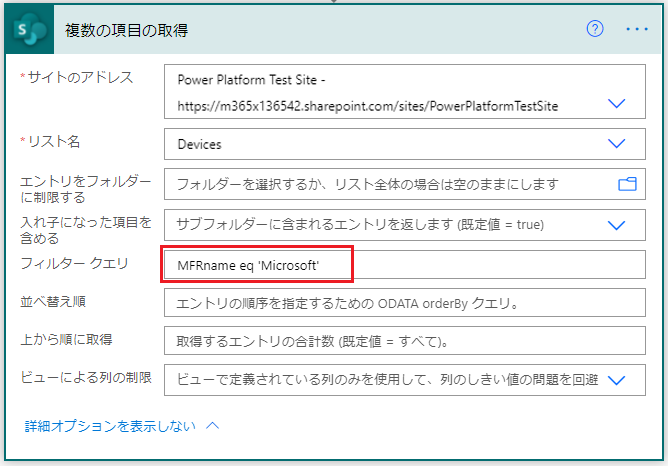Click the 入れ子になった項目を含める label

tap(86, 230)
